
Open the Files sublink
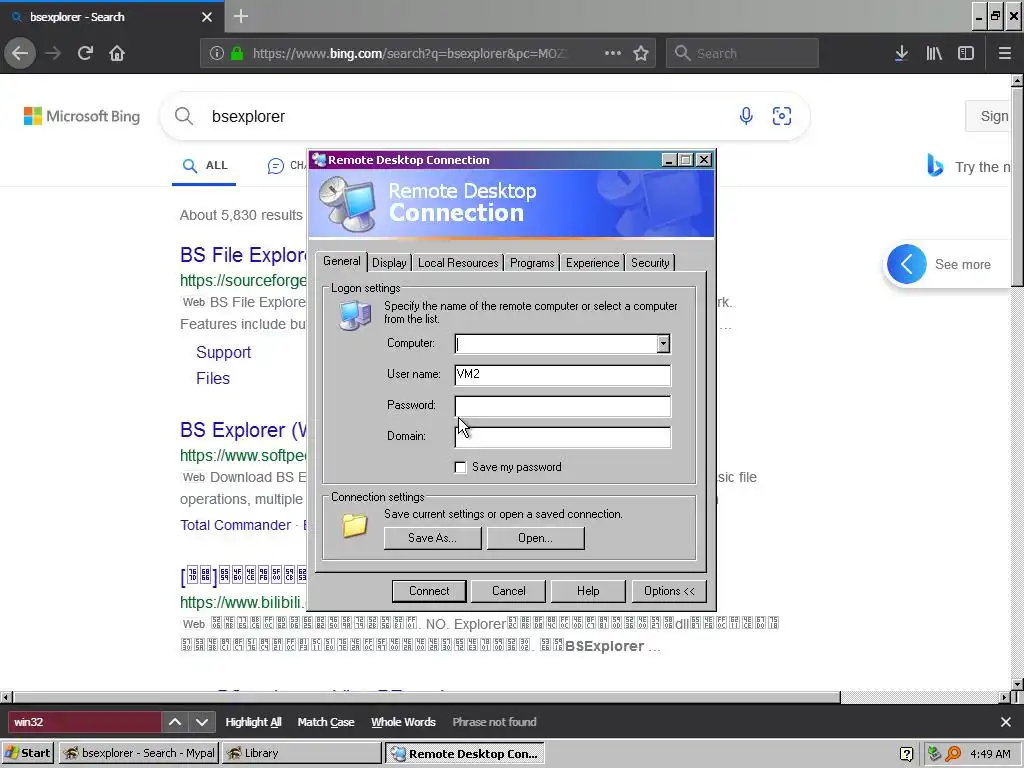213,379
